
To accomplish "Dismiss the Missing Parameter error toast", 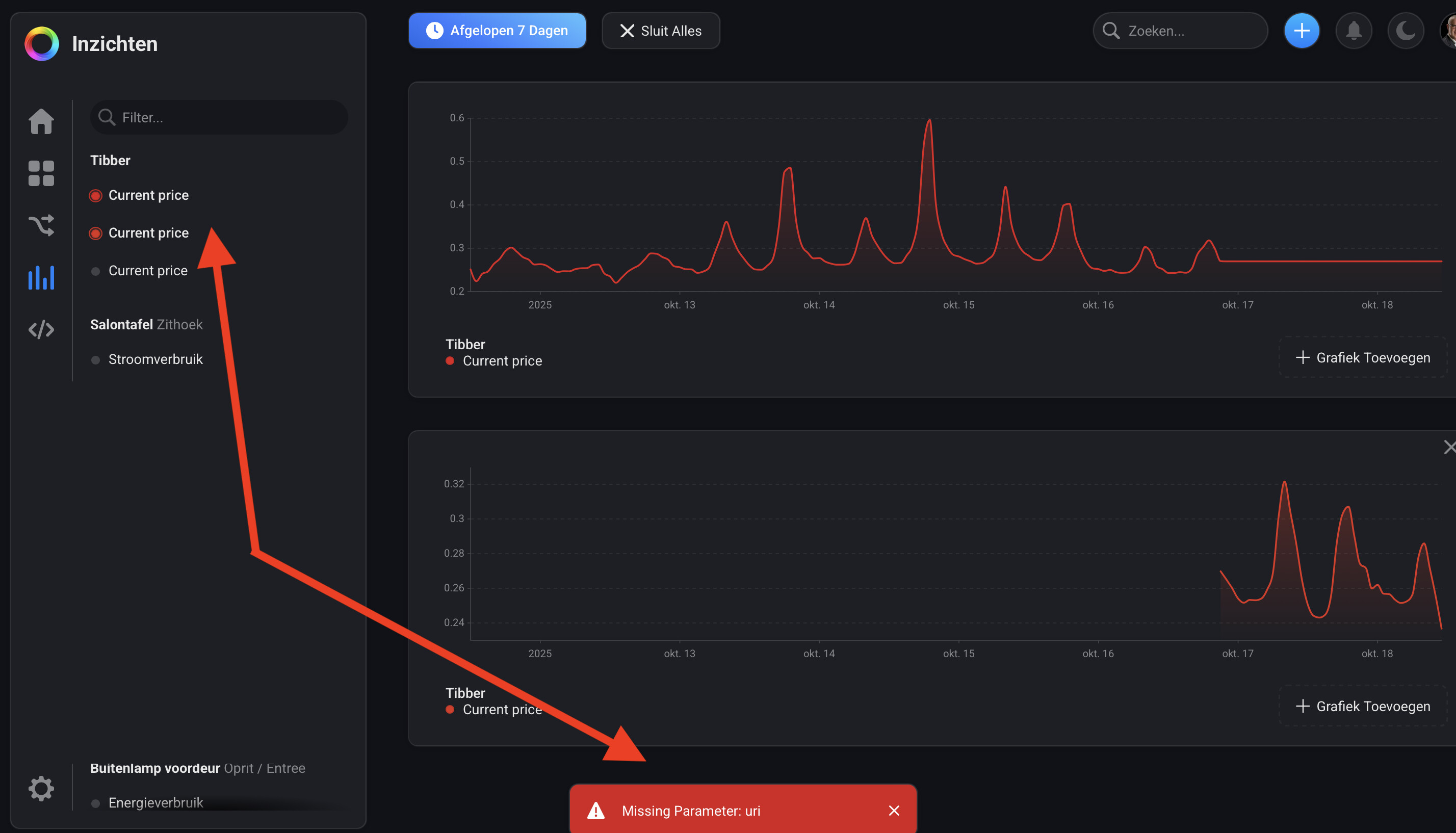I will (x=894, y=811).
